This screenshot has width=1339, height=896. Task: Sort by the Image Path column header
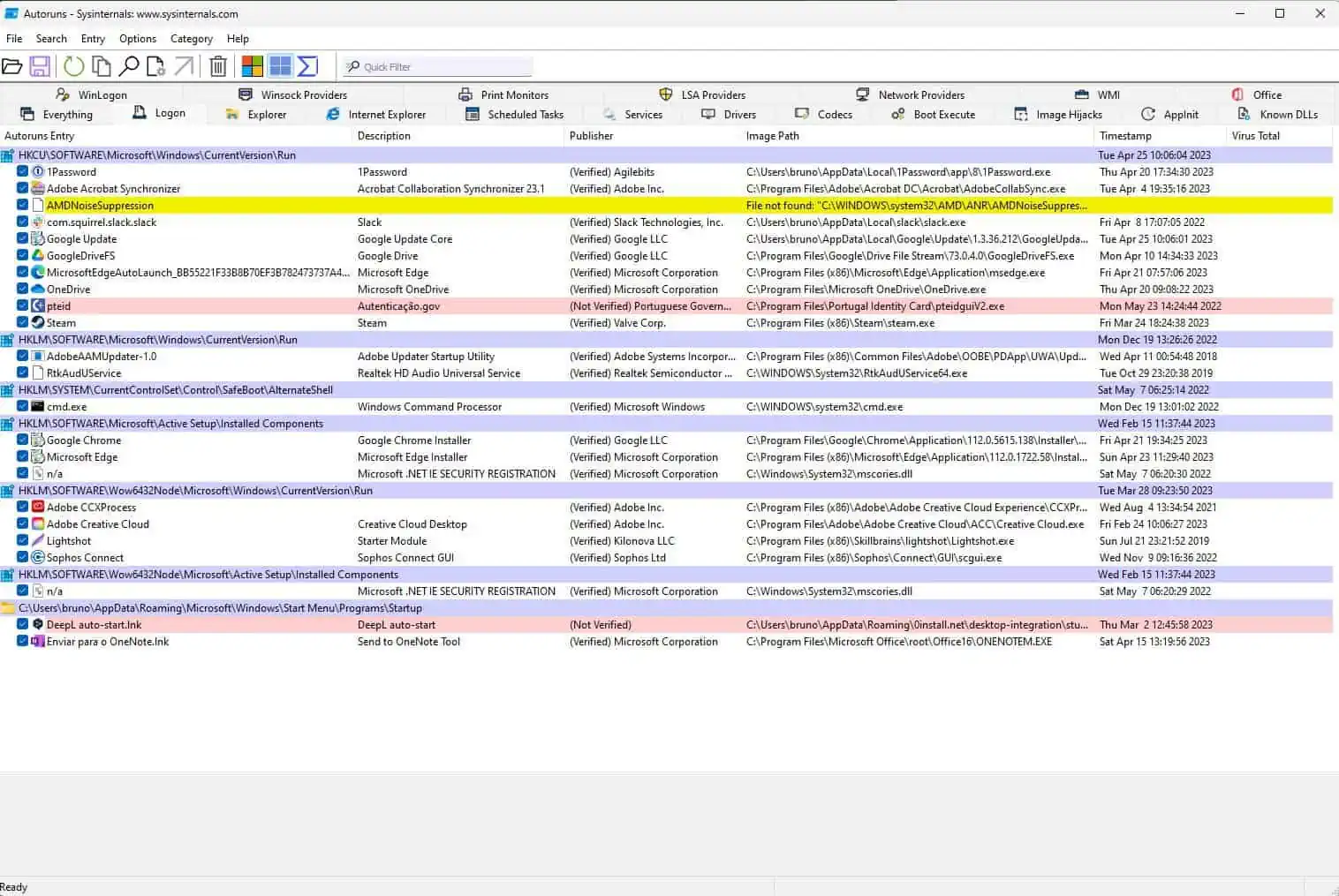(x=918, y=136)
